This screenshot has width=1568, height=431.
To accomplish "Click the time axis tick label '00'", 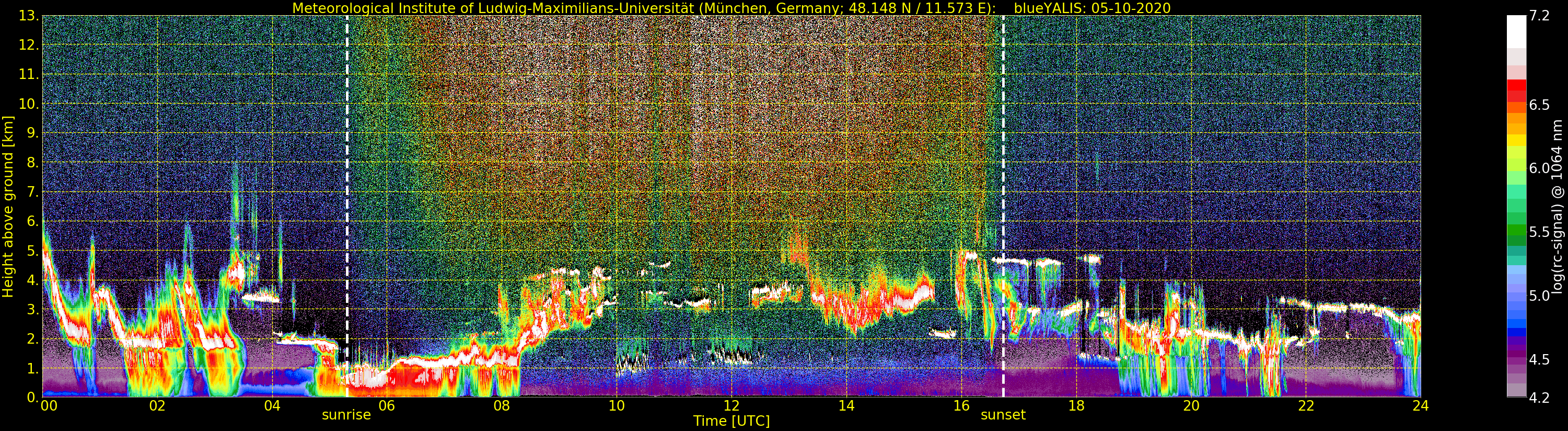I will tap(49, 406).
